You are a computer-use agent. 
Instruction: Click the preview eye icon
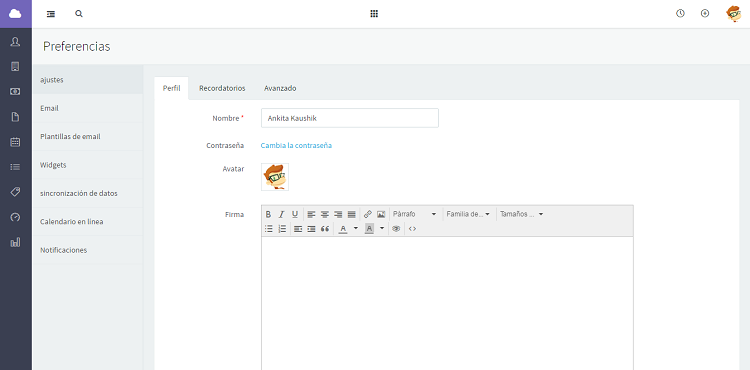tap(396, 229)
